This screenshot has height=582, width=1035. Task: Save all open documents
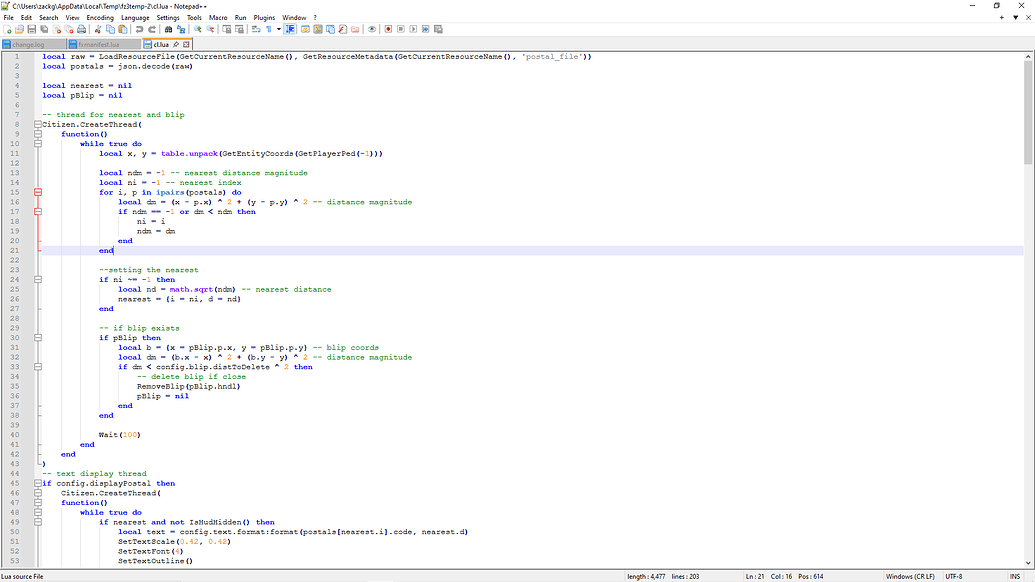coord(46,29)
